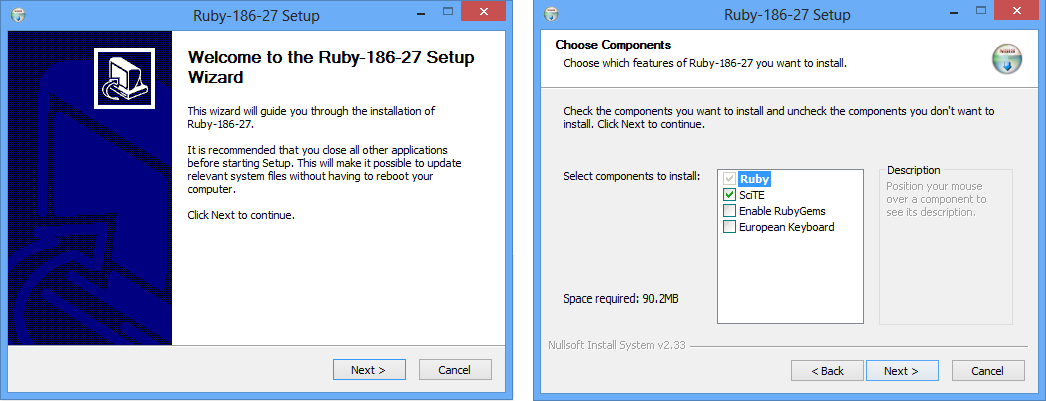Screen dimensions: 1046x401
Task: Cancel the Choose Components window
Action: pyautogui.click(x=988, y=371)
